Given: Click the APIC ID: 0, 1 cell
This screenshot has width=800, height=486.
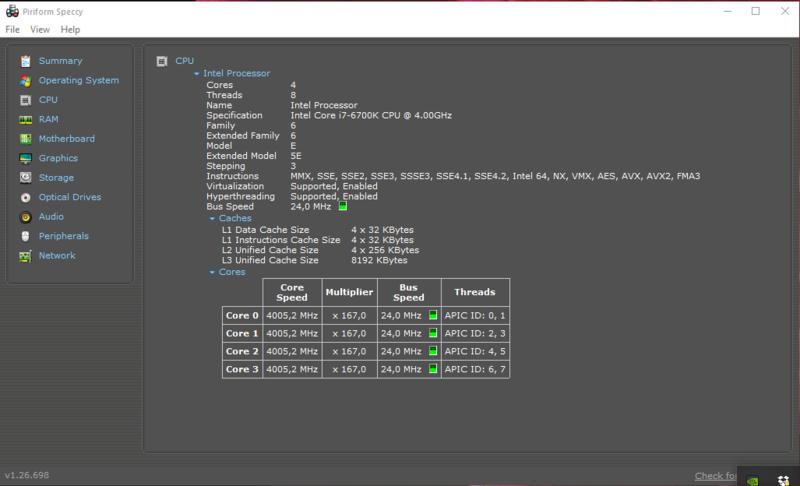Looking at the screenshot, I should 474,315.
